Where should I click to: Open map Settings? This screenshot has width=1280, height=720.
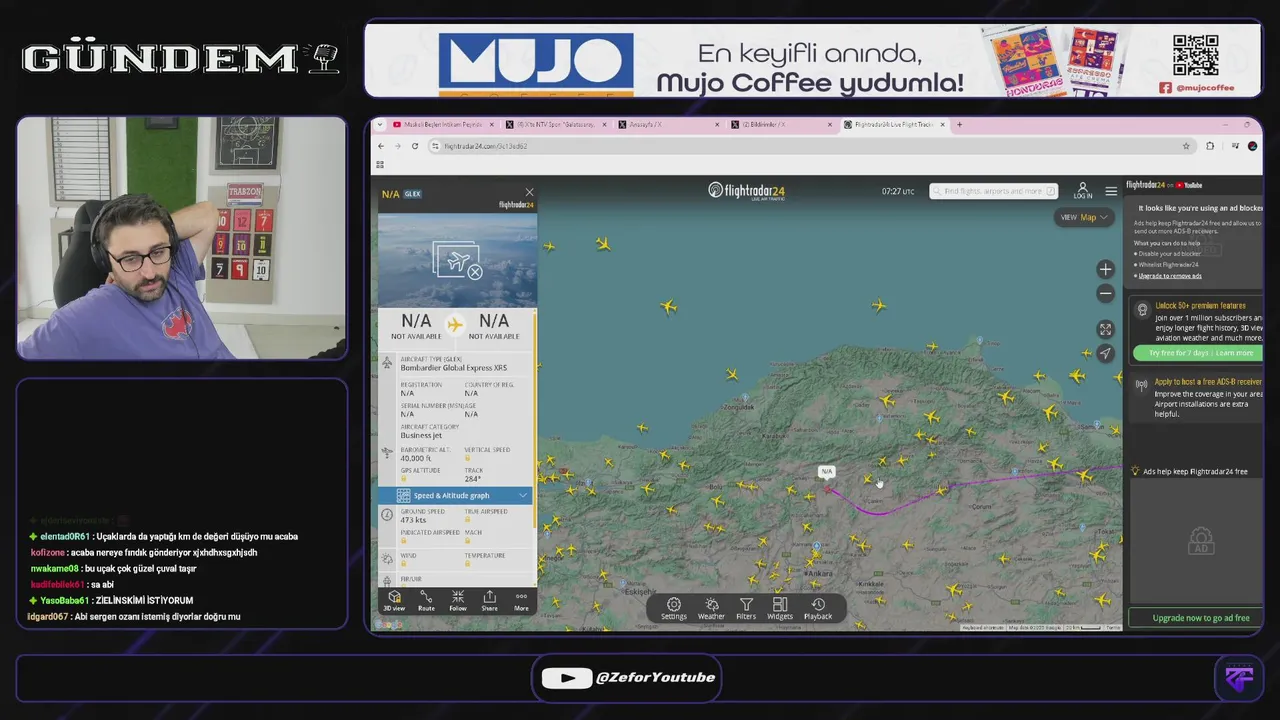674,609
